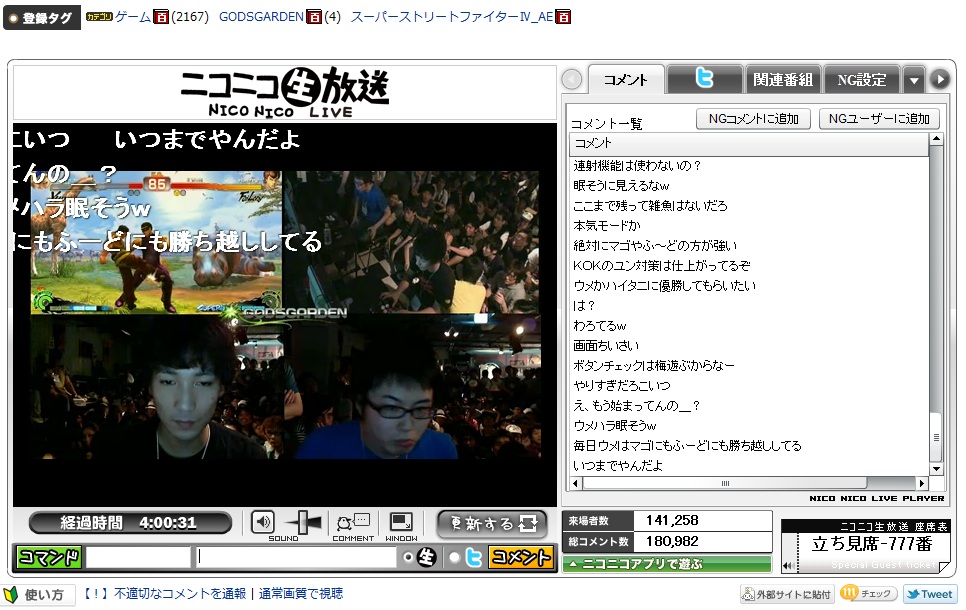Click the green コマンド button
Viewport: 966px width, 610px height.
pos(49,557)
